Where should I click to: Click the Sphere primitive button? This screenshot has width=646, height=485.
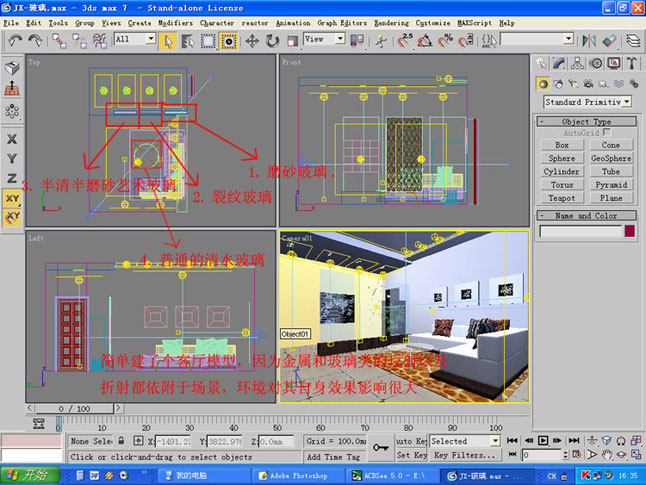[x=562, y=158]
